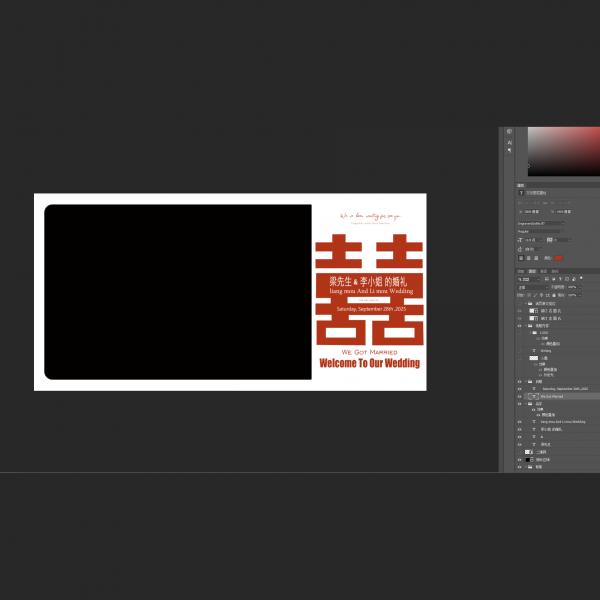Click the T icon of the 'We Got Married' layer

tap(534, 396)
